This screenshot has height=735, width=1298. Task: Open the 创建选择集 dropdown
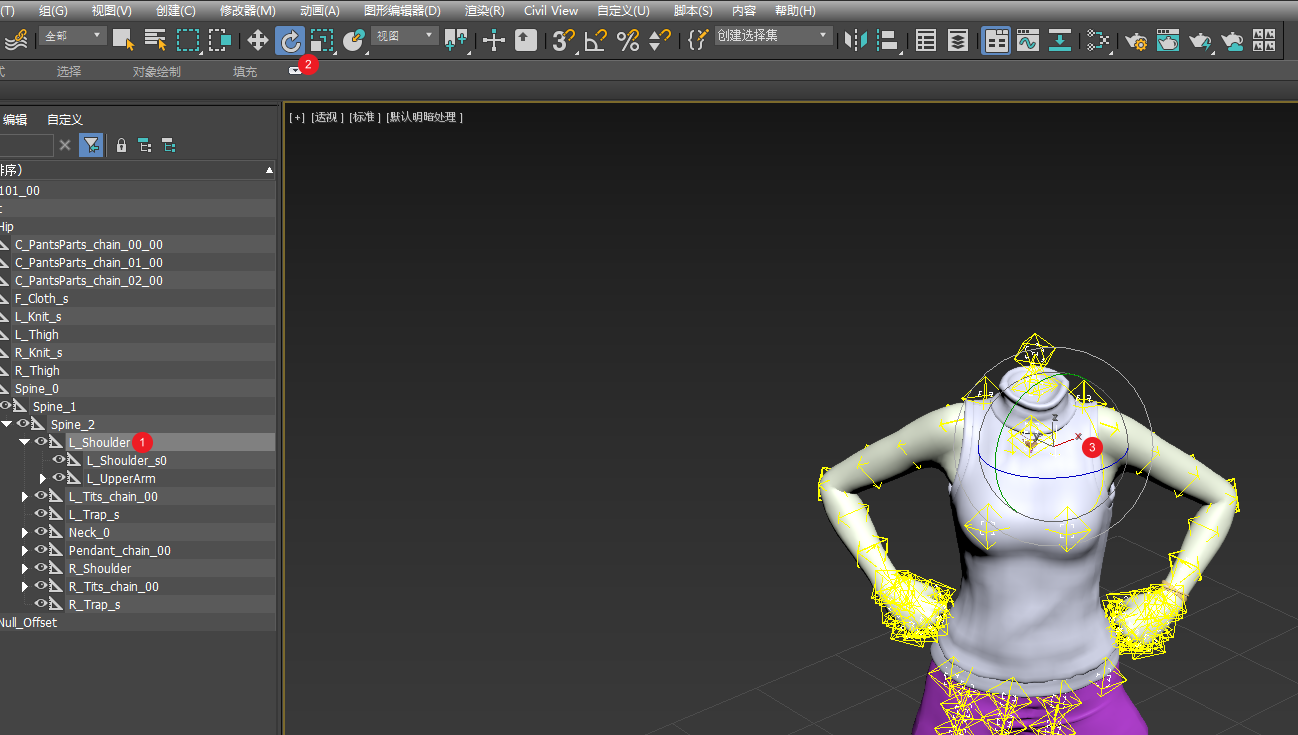click(x=773, y=36)
